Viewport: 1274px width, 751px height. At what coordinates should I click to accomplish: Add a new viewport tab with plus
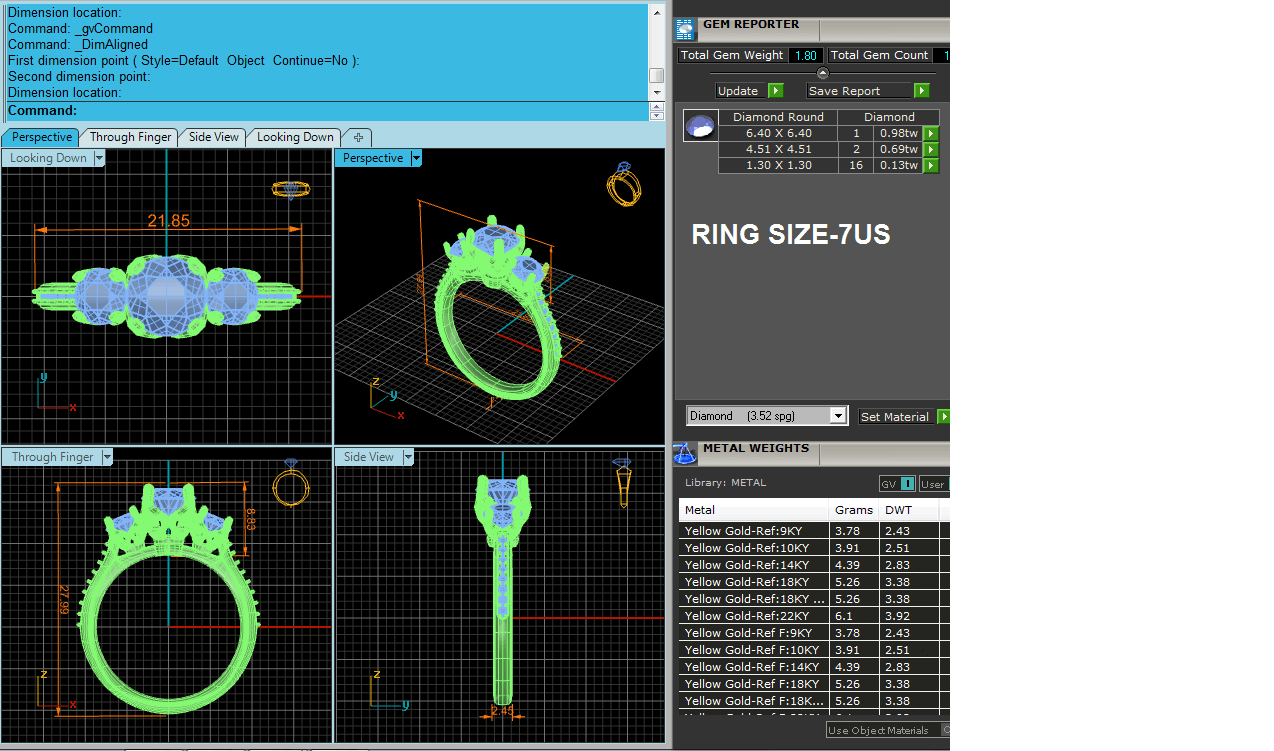[358, 137]
